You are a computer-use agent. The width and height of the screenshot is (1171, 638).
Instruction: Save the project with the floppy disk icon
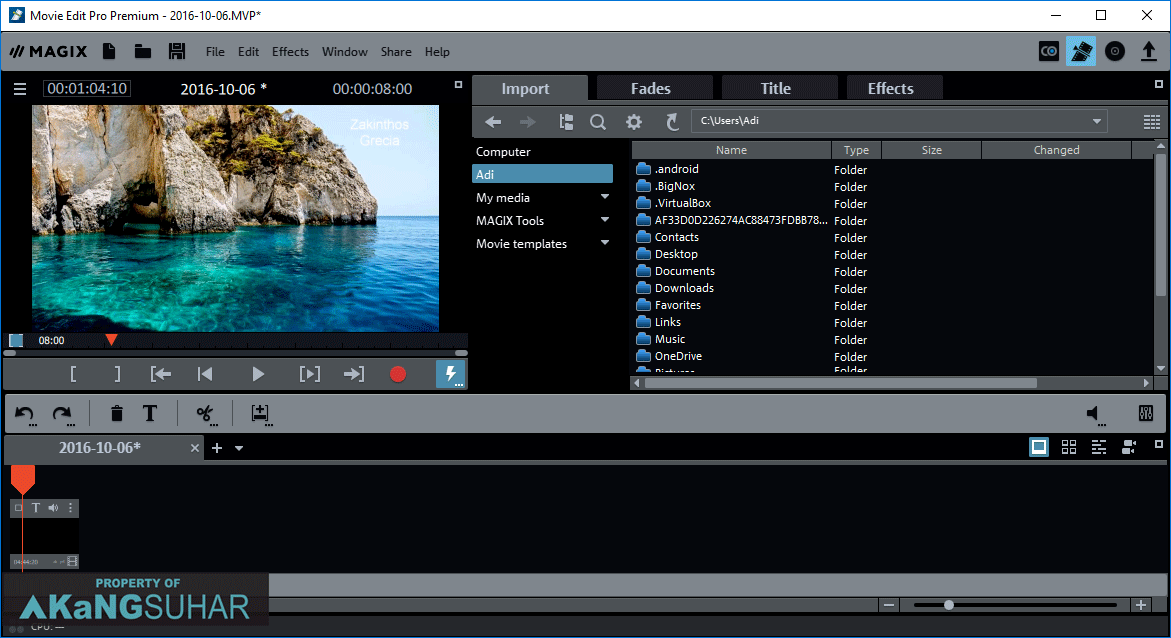click(x=176, y=52)
